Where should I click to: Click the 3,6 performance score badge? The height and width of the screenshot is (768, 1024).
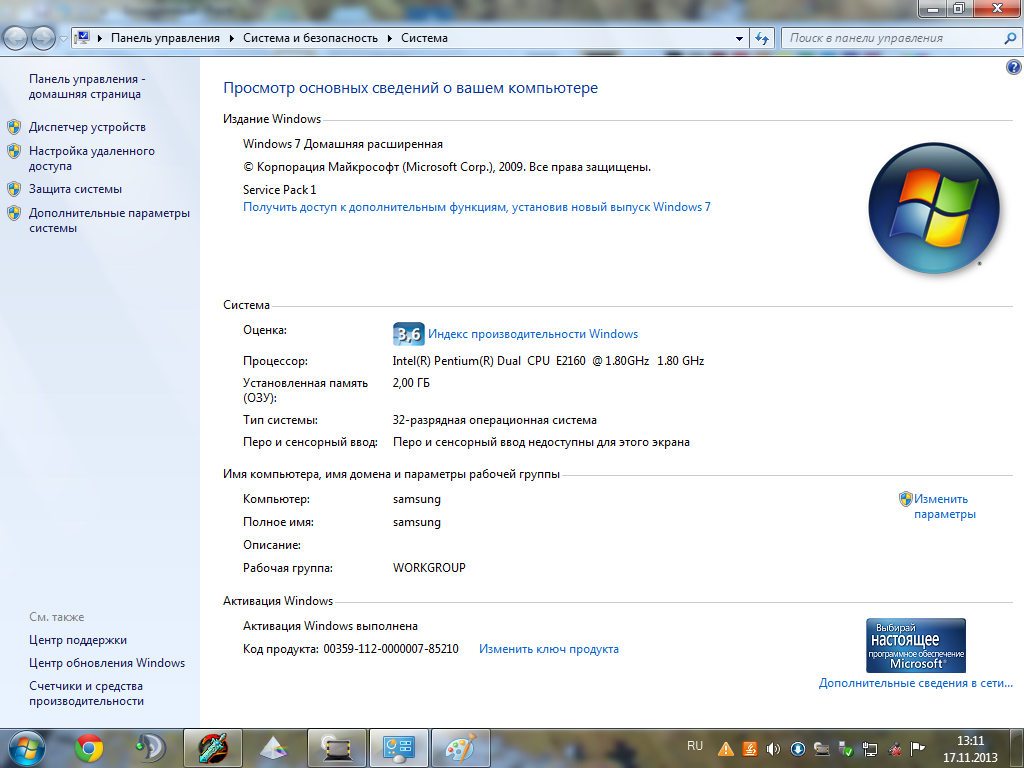[x=409, y=334]
